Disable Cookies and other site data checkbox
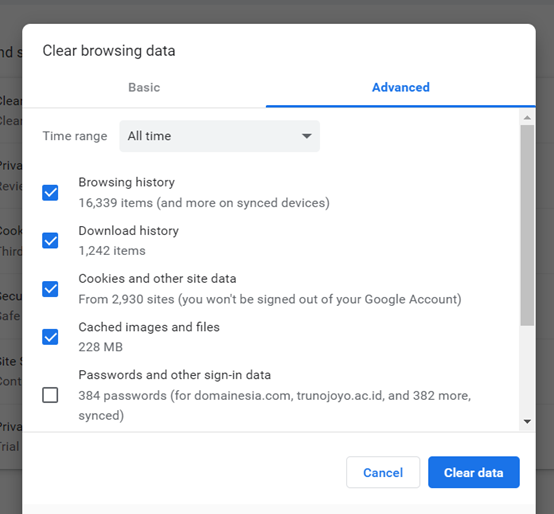Image resolution: width=554 pixels, height=514 pixels. [x=50, y=289]
